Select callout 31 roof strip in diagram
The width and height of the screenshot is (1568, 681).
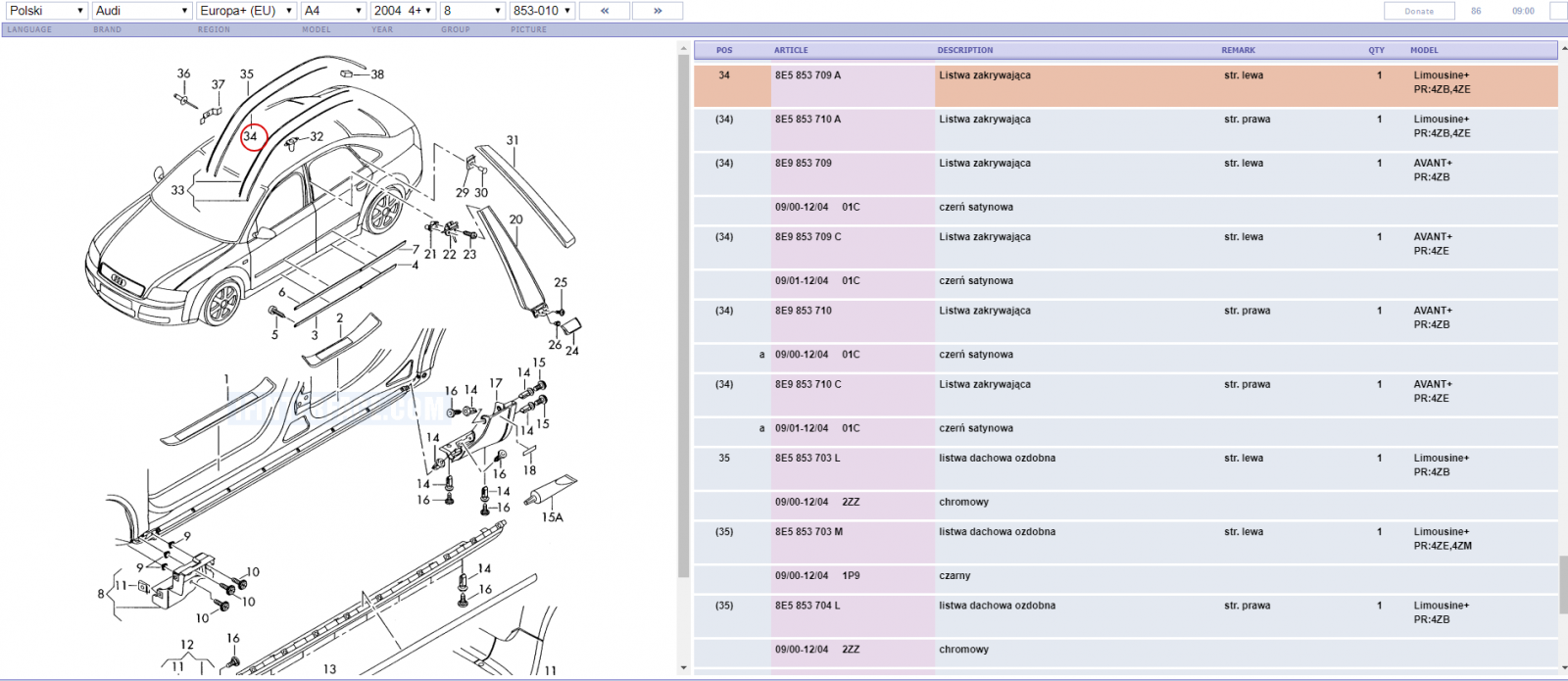pos(513,140)
